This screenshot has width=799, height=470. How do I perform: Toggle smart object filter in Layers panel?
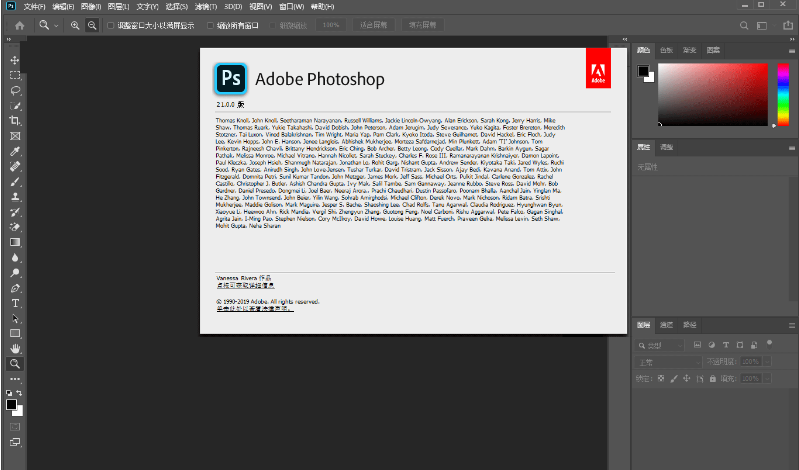tap(754, 345)
